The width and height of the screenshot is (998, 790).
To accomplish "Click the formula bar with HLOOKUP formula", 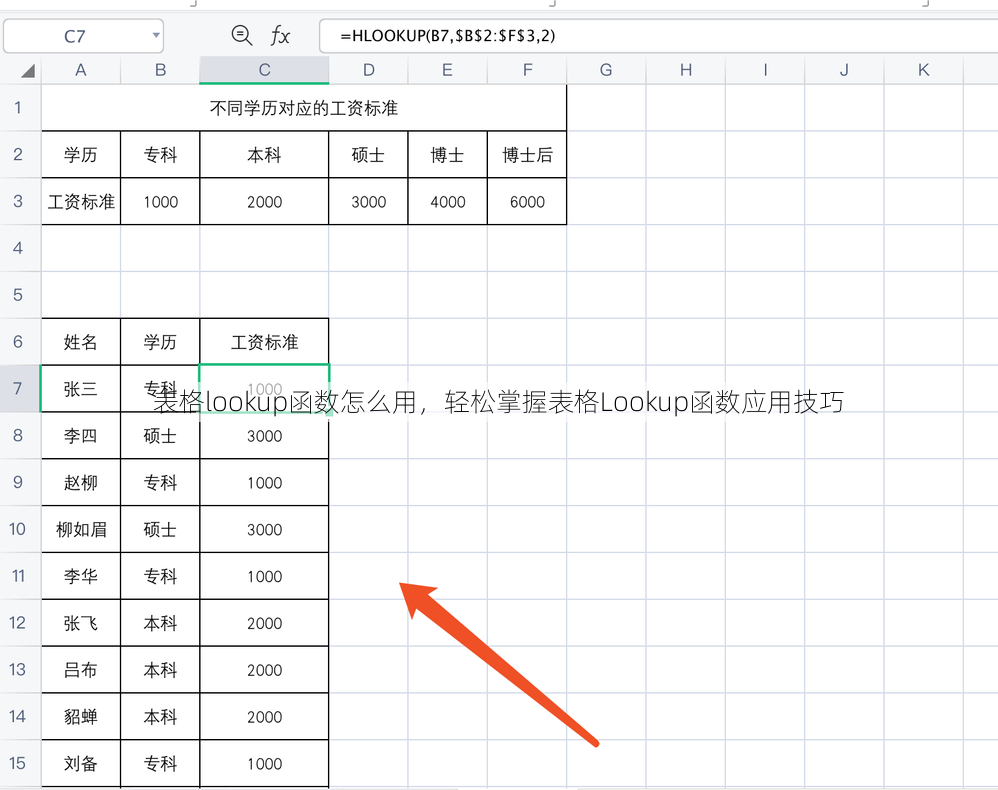I will point(658,36).
